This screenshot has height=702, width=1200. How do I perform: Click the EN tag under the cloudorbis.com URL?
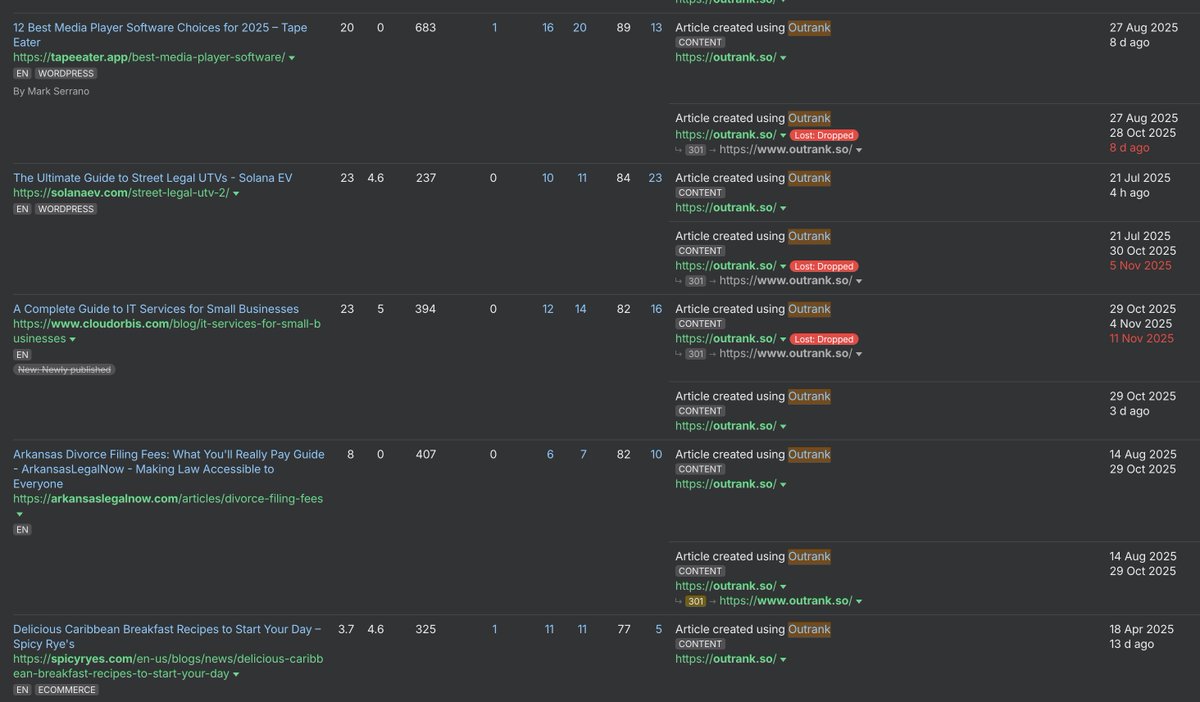[22, 355]
